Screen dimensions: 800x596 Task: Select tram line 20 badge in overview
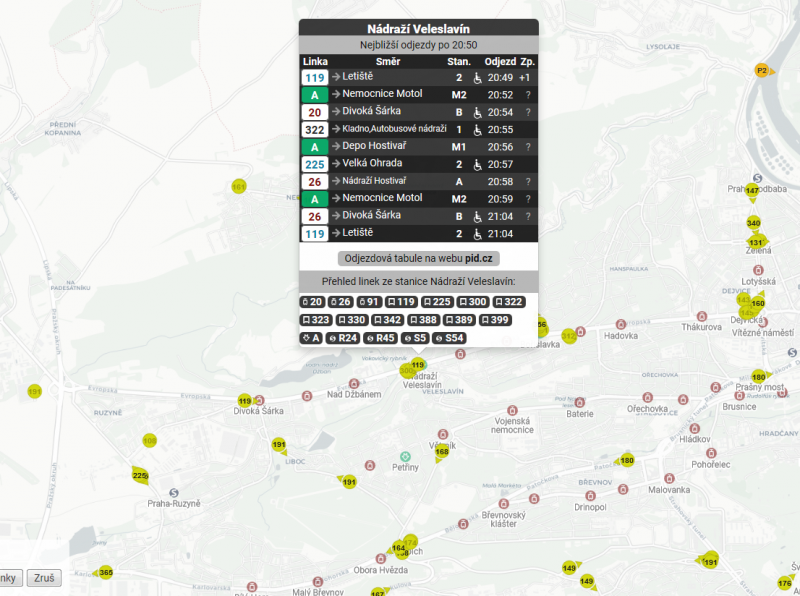coord(312,302)
